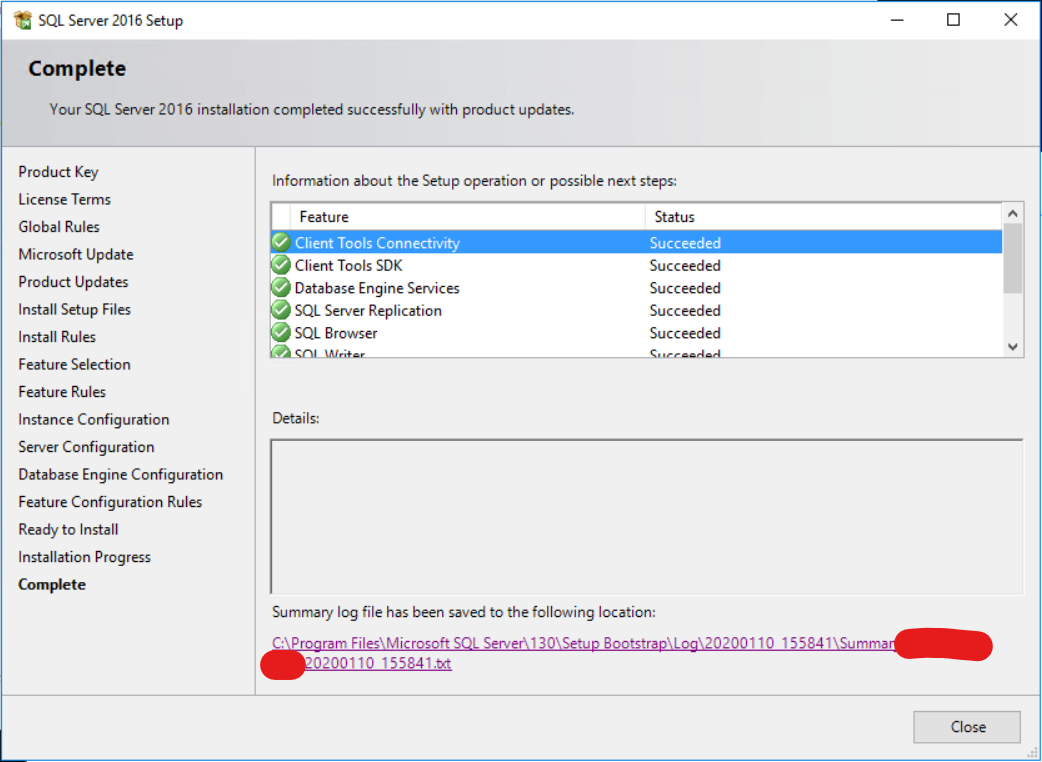Select the Database Engine Services row
The width and height of the screenshot is (1042, 762).
pyautogui.click(x=637, y=288)
